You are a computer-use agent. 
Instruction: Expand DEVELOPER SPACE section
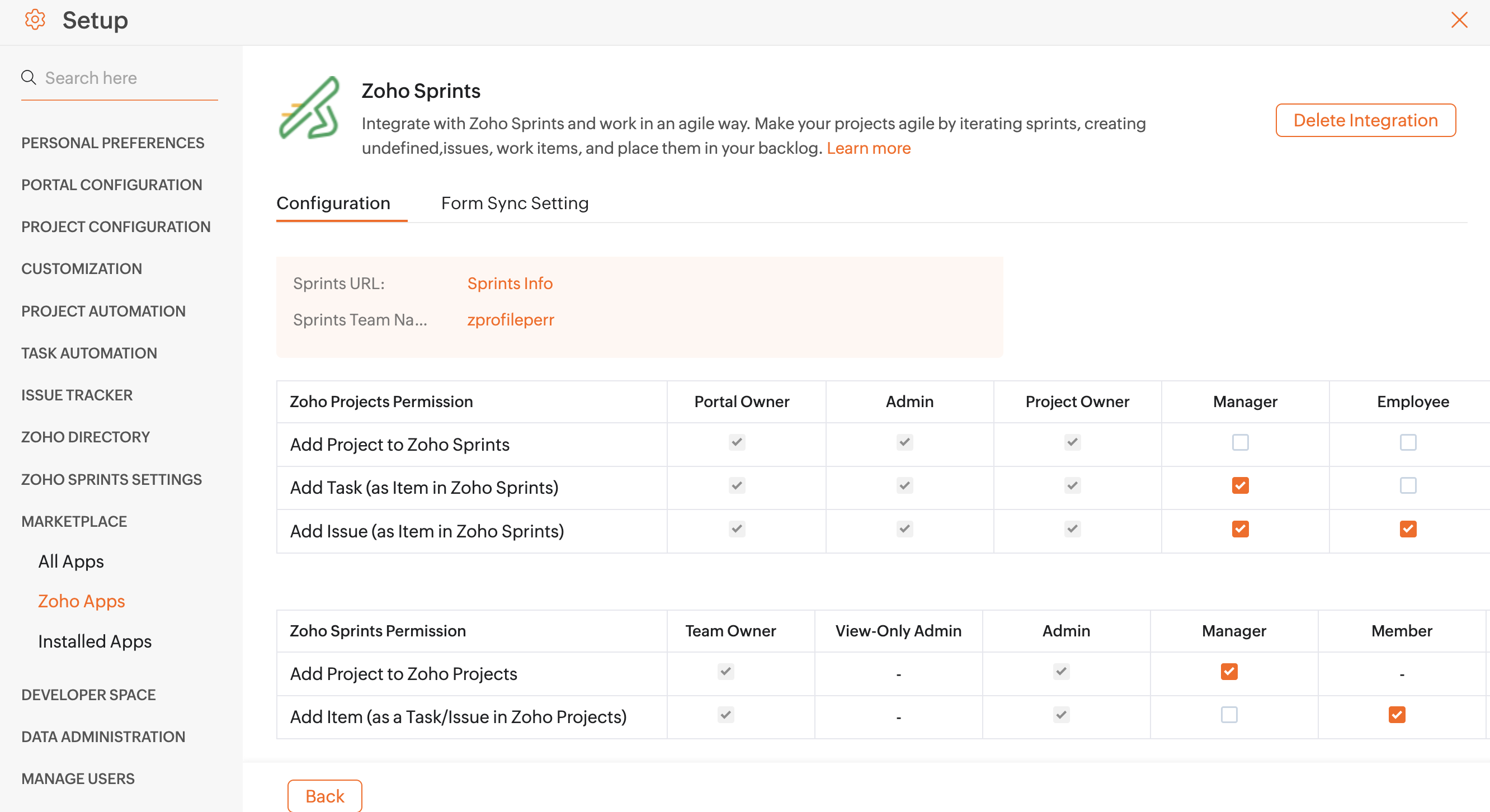(x=88, y=695)
